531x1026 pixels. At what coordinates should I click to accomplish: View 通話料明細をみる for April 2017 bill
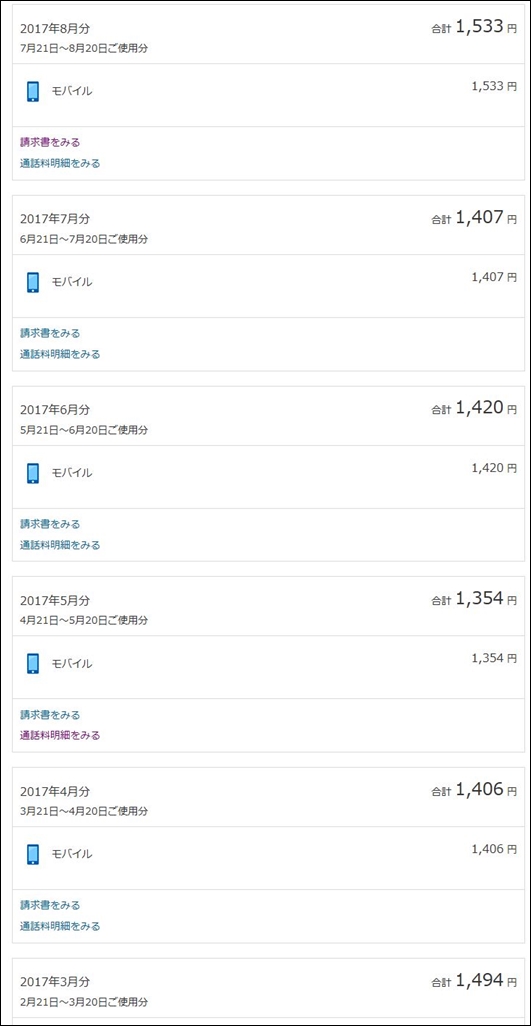[x=60, y=926]
